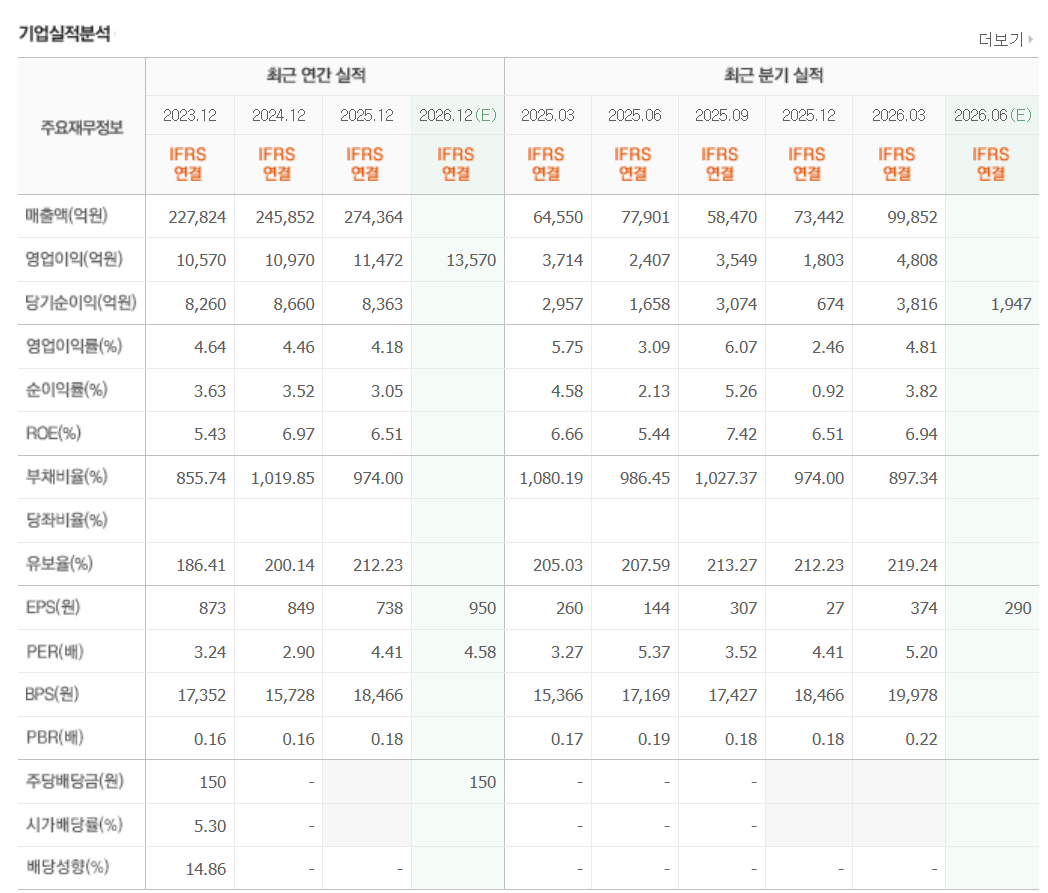Select operating profit value 11,472

coord(378,261)
